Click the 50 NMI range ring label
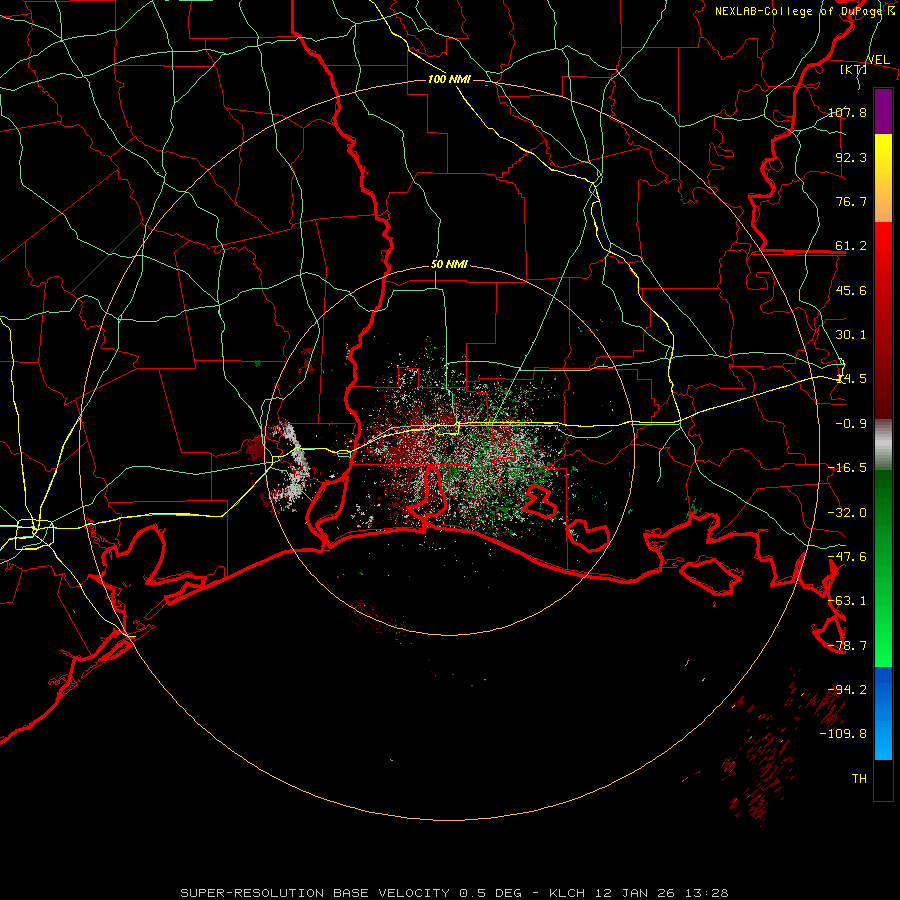900x900 pixels. [449, 264]
